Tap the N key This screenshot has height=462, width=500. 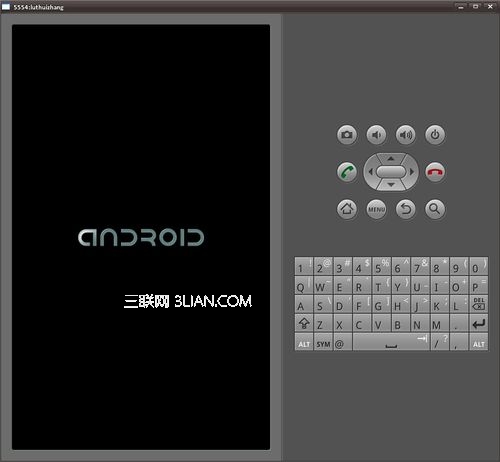(420, 323)
